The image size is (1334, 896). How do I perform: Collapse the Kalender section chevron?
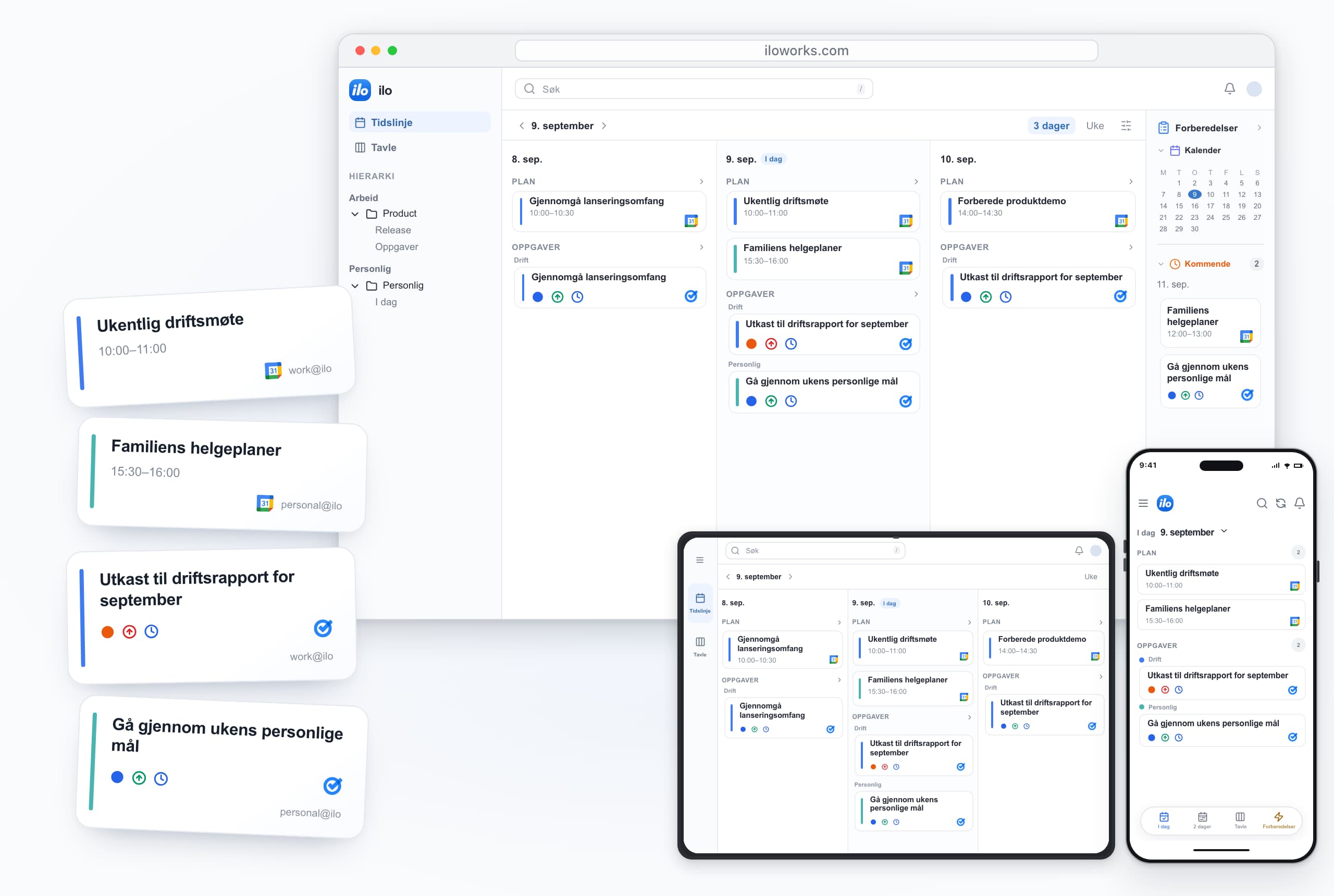tap(1160, 150)
